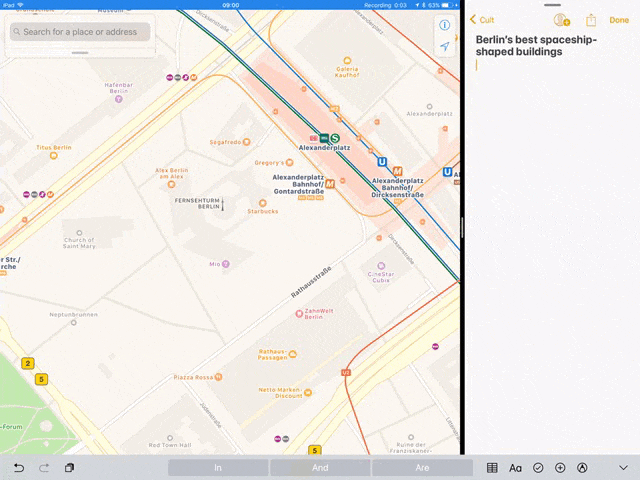640x480 pixels.
Task: Choose the 'Are' word suggestion
Action: tap(422, 468)
